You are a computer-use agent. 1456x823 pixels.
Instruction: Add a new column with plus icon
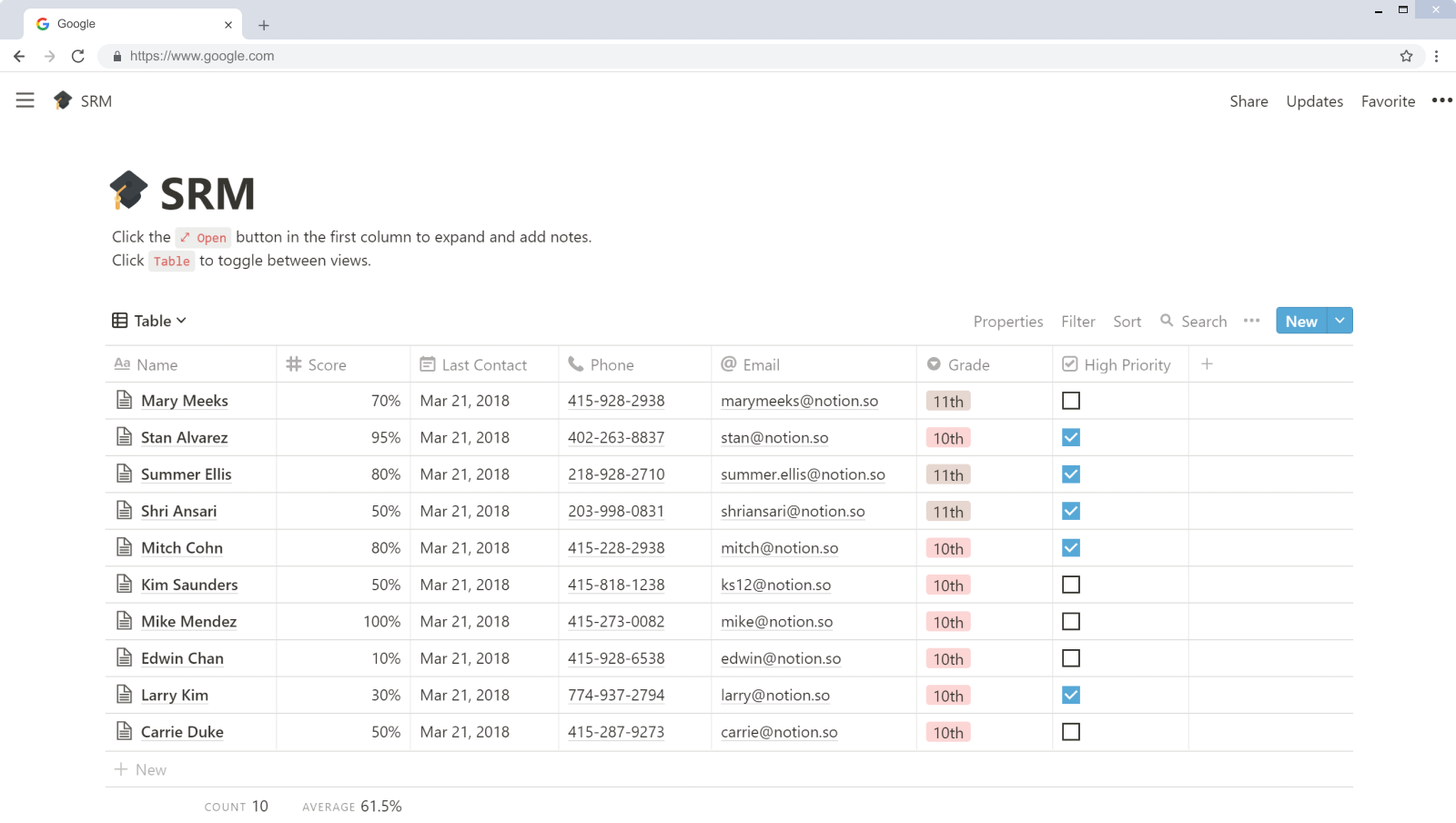point(1207,364)
